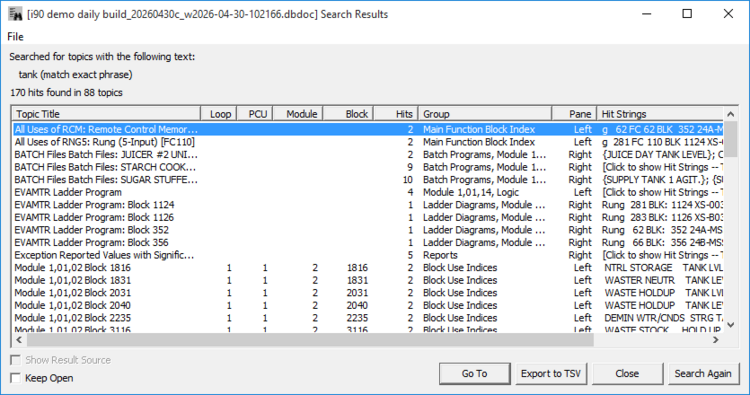Select the Module 1,01,02 Block 2031 row

pos(368,293)
